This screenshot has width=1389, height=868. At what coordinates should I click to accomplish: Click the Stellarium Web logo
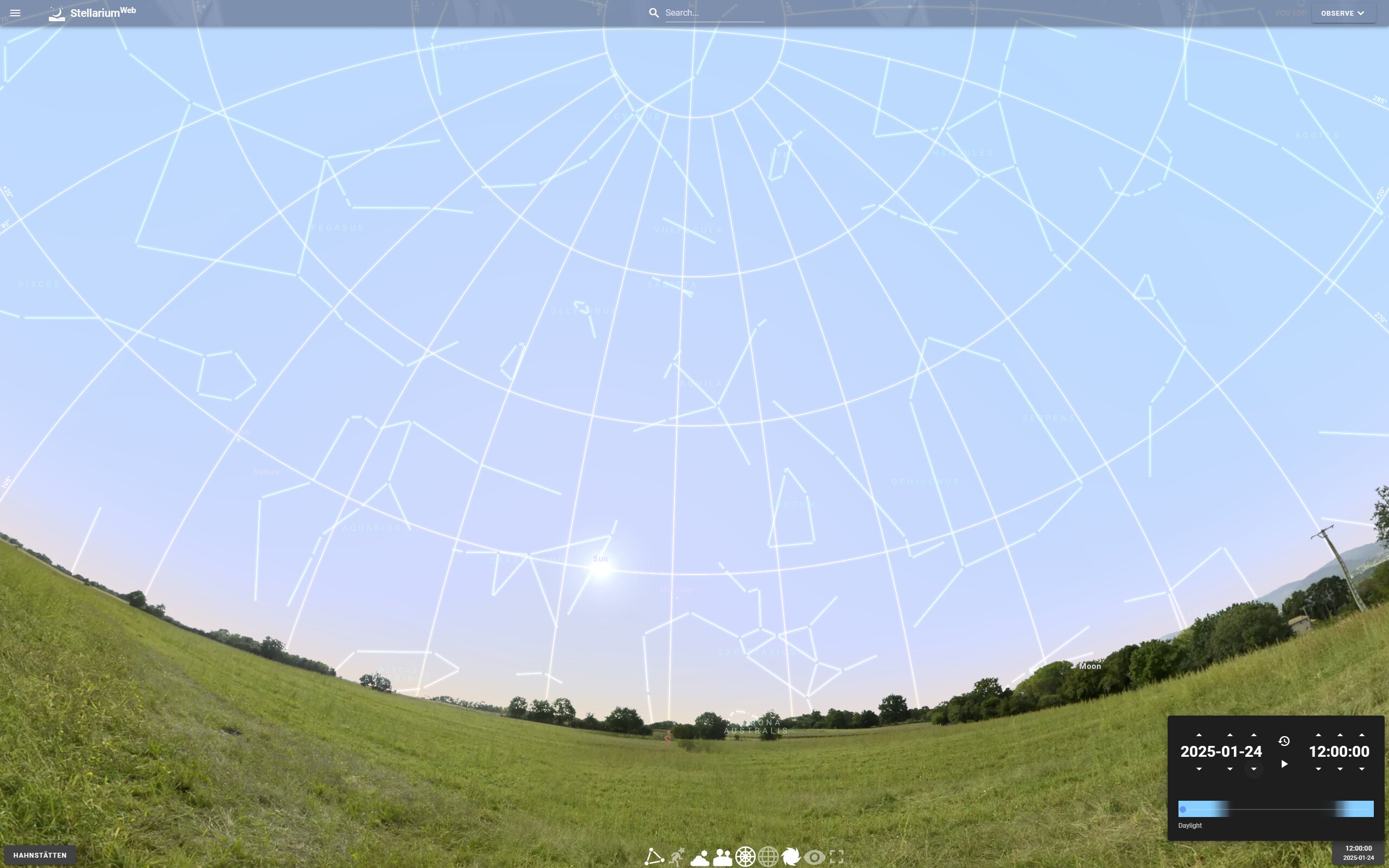tap(92, 12)
